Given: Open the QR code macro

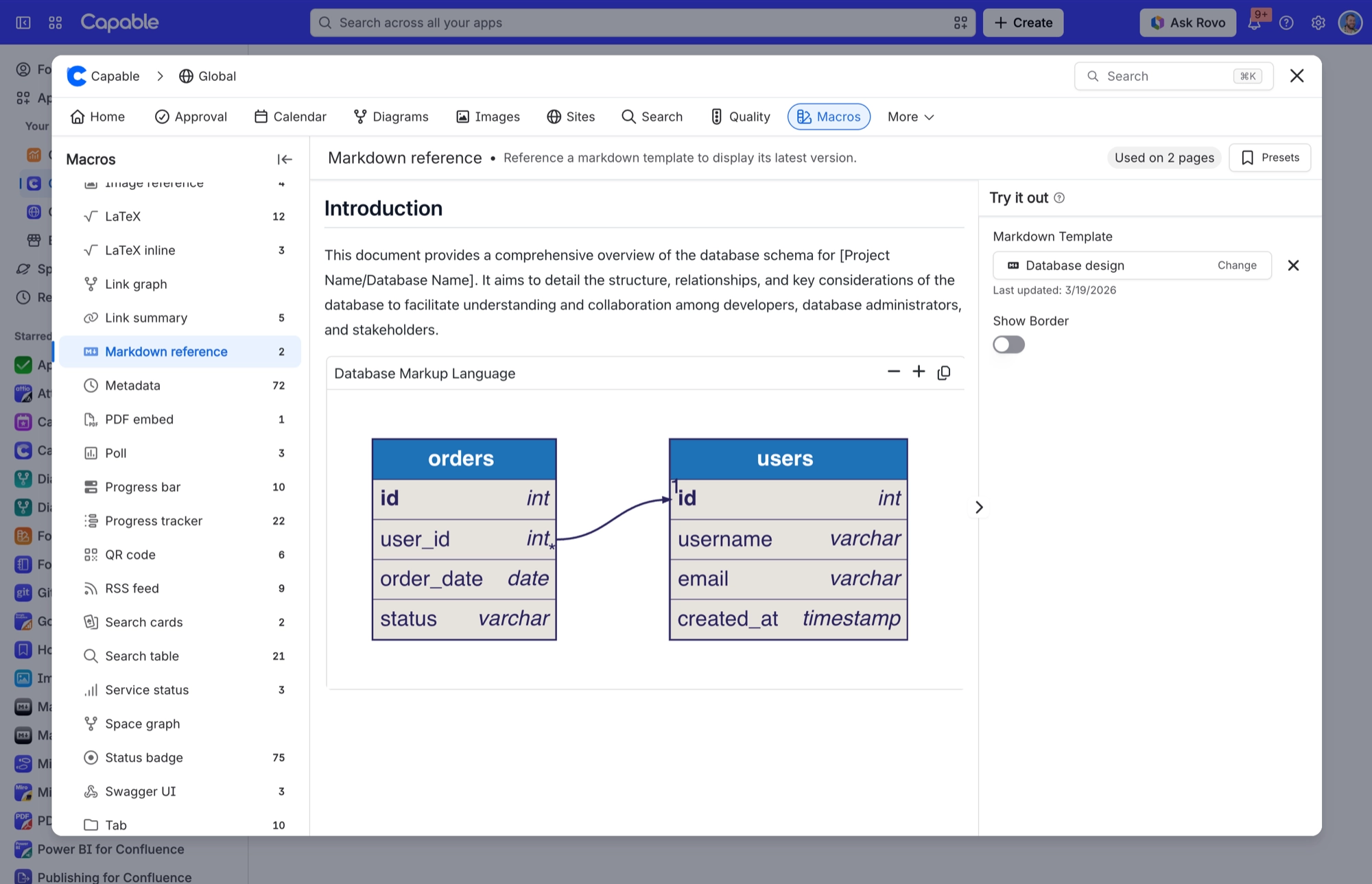Looking at the screenshot, I should pos(180,554).
